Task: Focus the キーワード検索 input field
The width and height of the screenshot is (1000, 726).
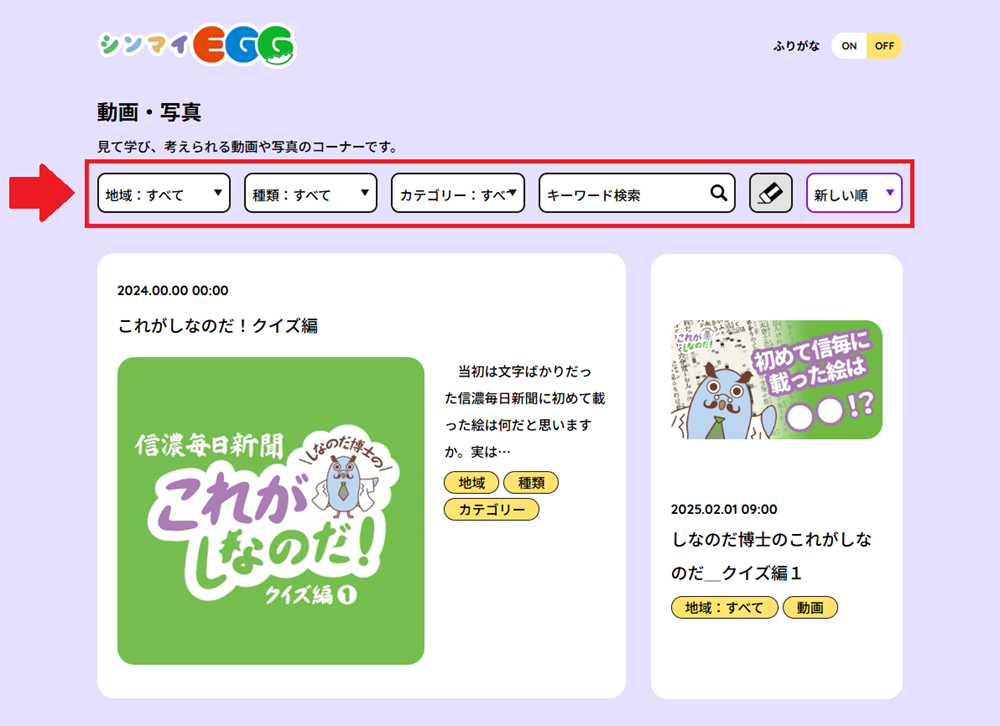Action: [x=625, y=194]
